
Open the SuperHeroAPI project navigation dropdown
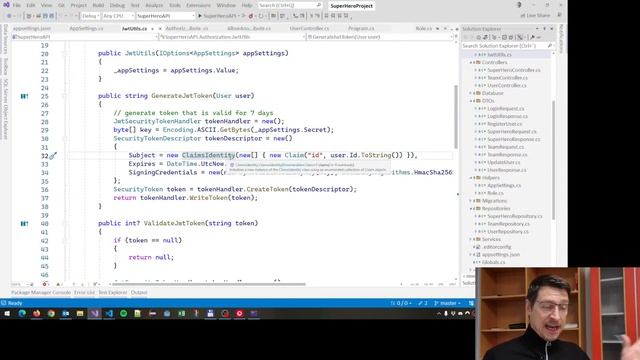pos(84,37)
